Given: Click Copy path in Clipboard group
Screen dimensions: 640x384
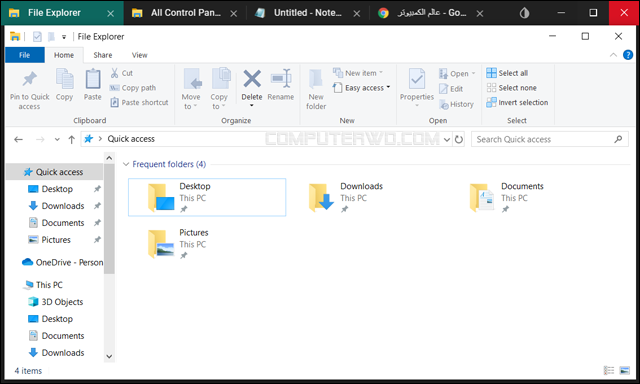Looking at the screenshot, I should 133,88.
